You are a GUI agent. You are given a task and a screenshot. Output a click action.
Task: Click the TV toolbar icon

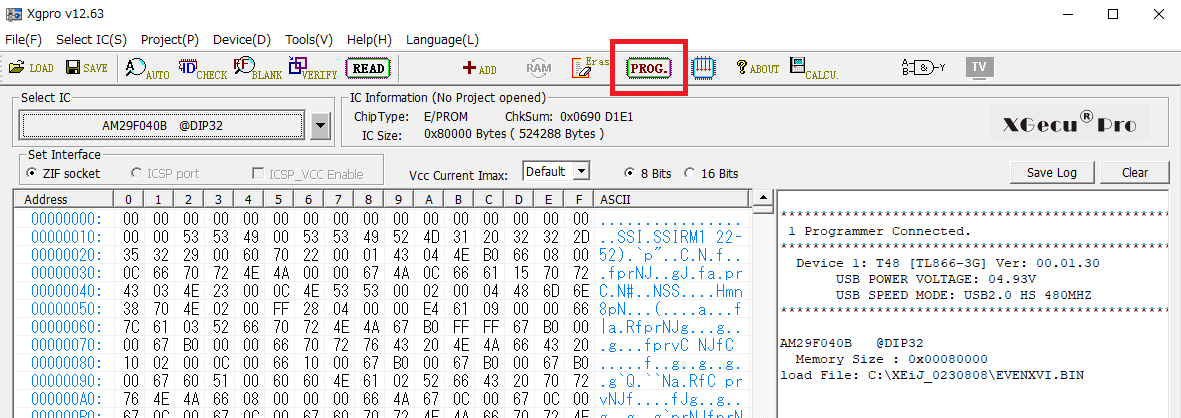(979, 67)
